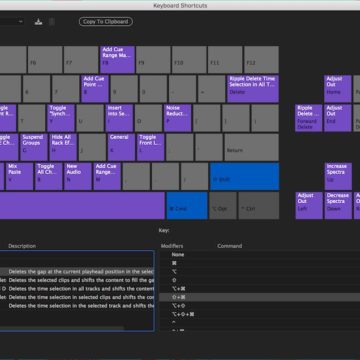Select the number 7 key
This screenshot has width=360, height=360.
(x=66, y=89)
